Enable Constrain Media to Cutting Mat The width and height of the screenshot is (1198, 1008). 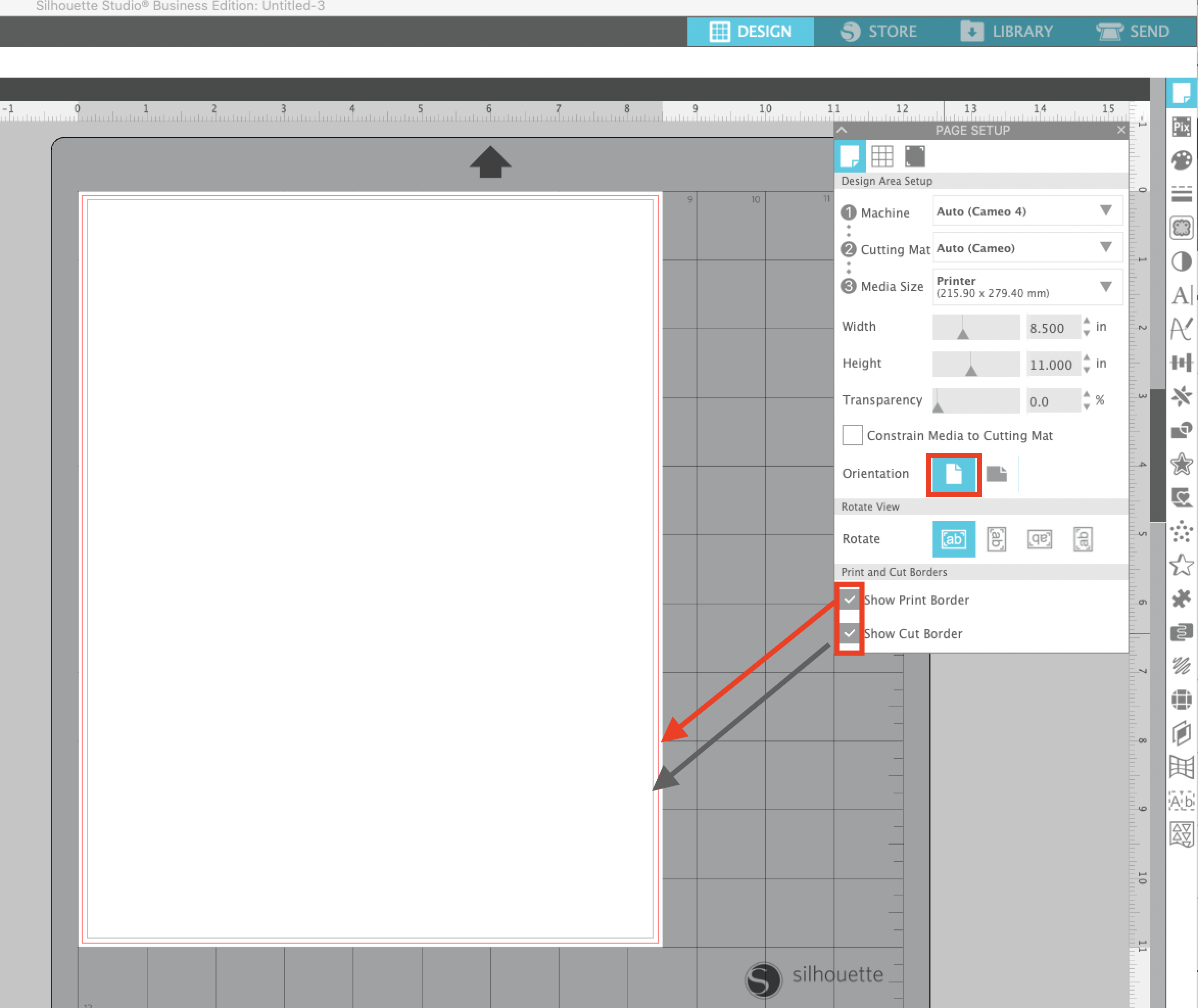pos(852,435)
